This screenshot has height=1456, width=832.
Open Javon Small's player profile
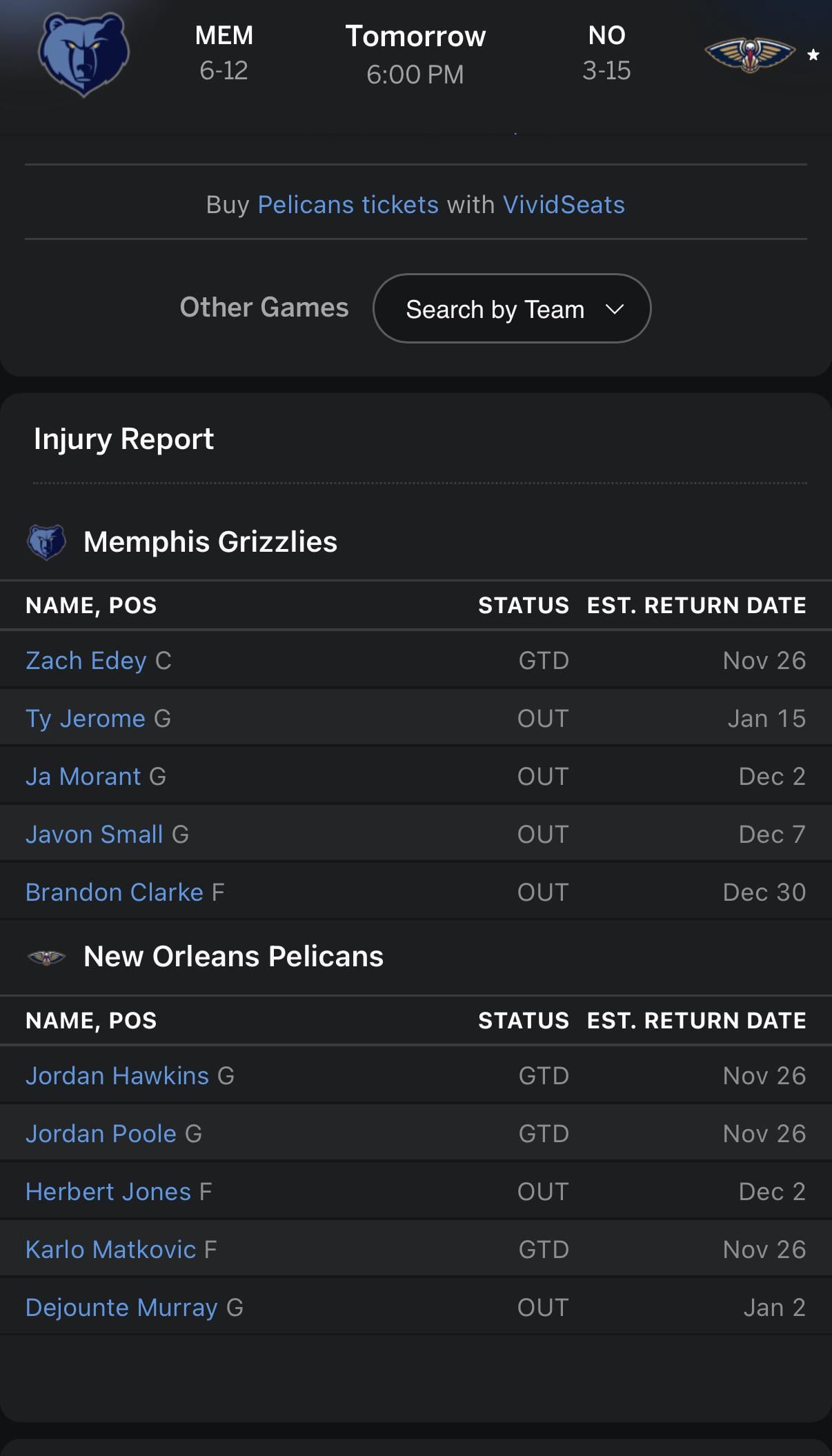coord(94,835)
